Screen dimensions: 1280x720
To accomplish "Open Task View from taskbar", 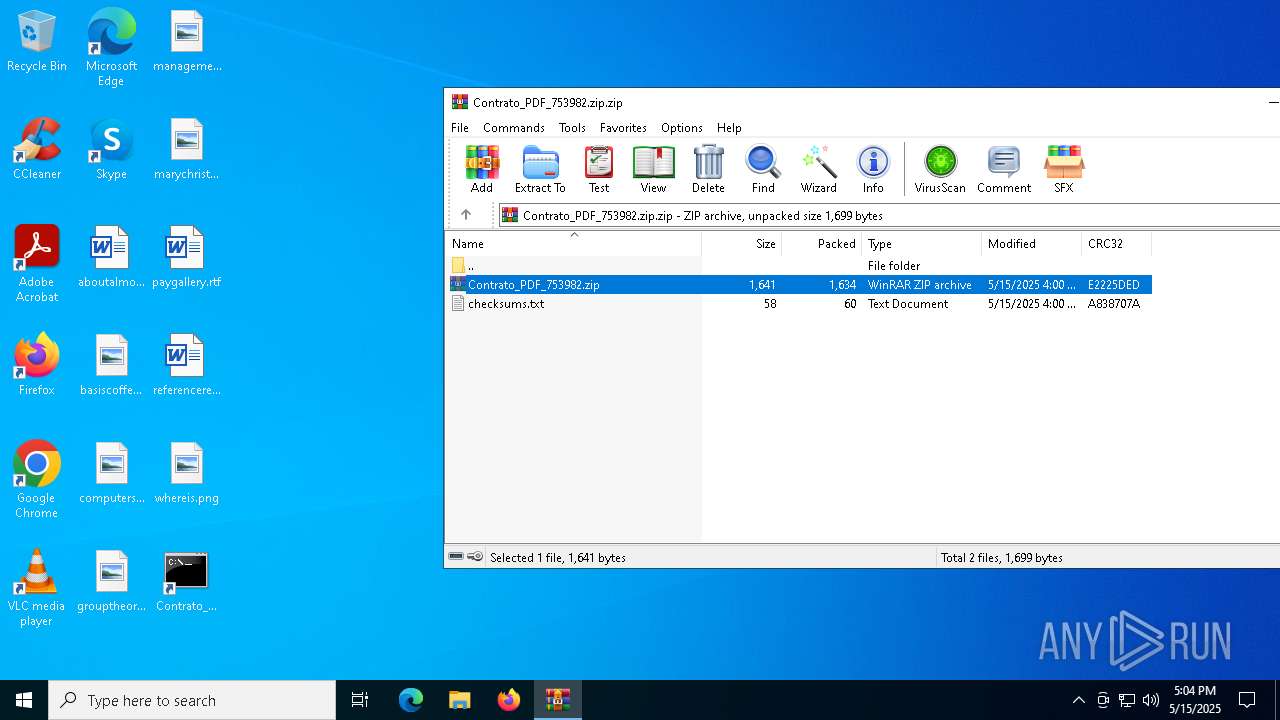I will pos(360,700).
